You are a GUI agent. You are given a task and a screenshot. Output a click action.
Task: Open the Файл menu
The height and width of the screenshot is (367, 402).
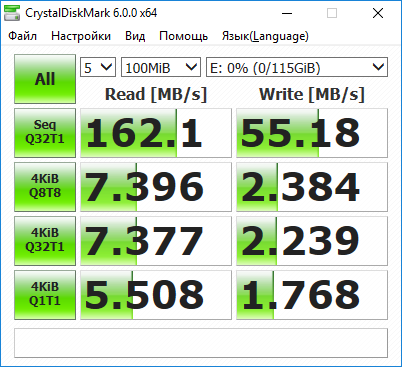coord(22,36)
